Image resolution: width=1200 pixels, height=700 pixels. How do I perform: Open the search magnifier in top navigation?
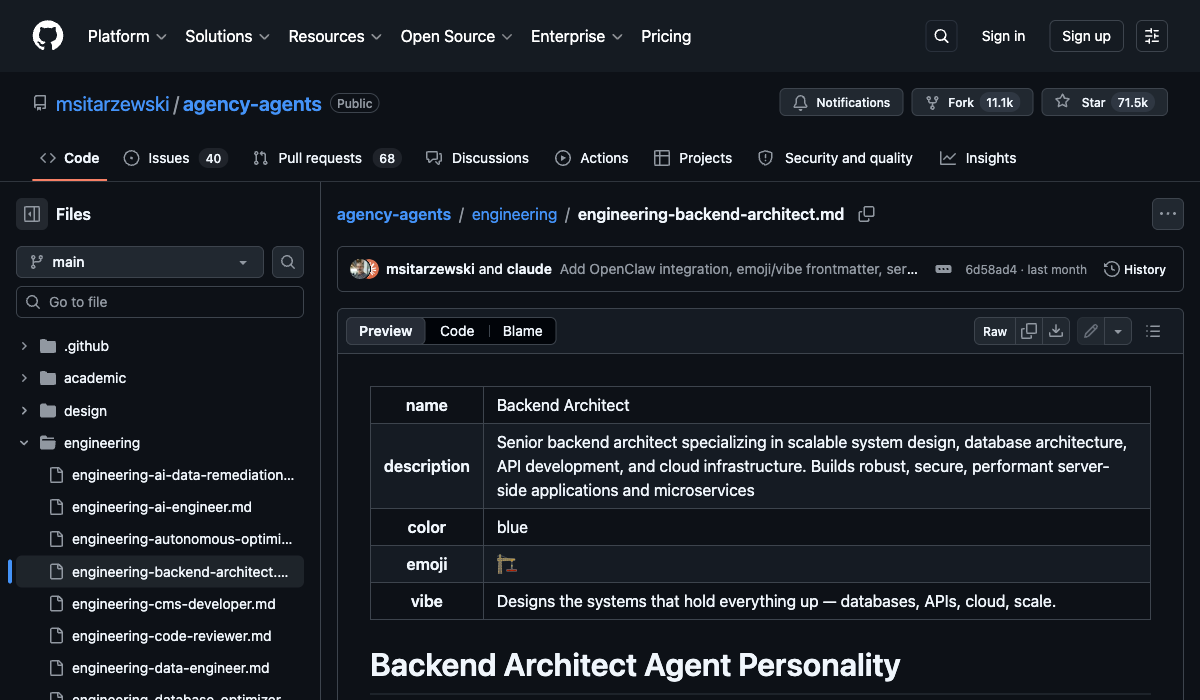coord(940,36)
